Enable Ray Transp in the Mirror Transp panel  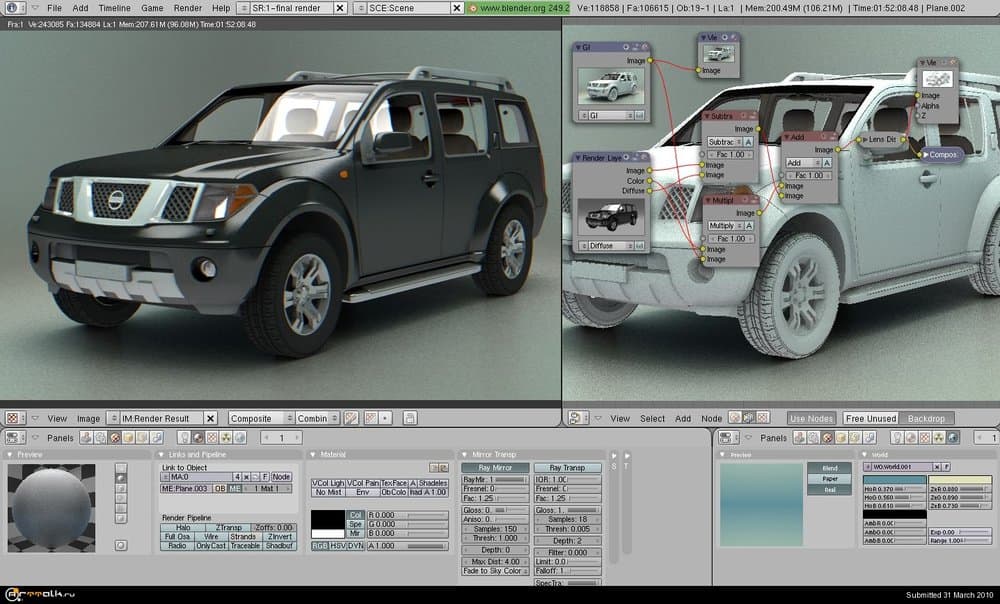coord(568,468)
